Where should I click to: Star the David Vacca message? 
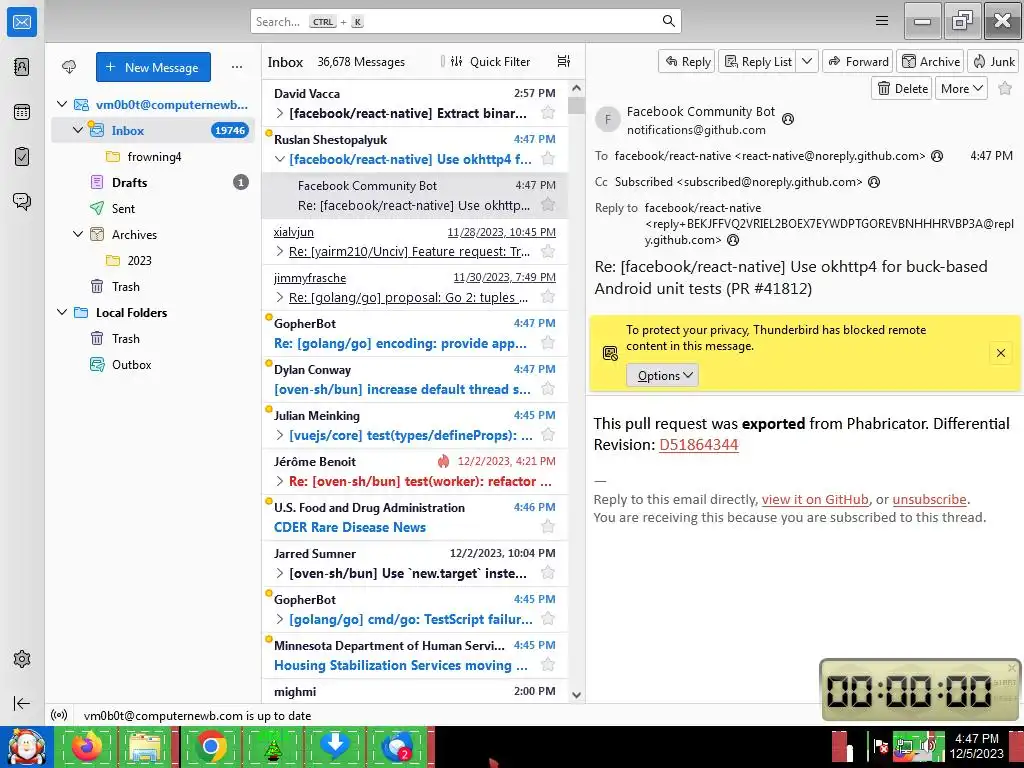[x=548, y=112]
